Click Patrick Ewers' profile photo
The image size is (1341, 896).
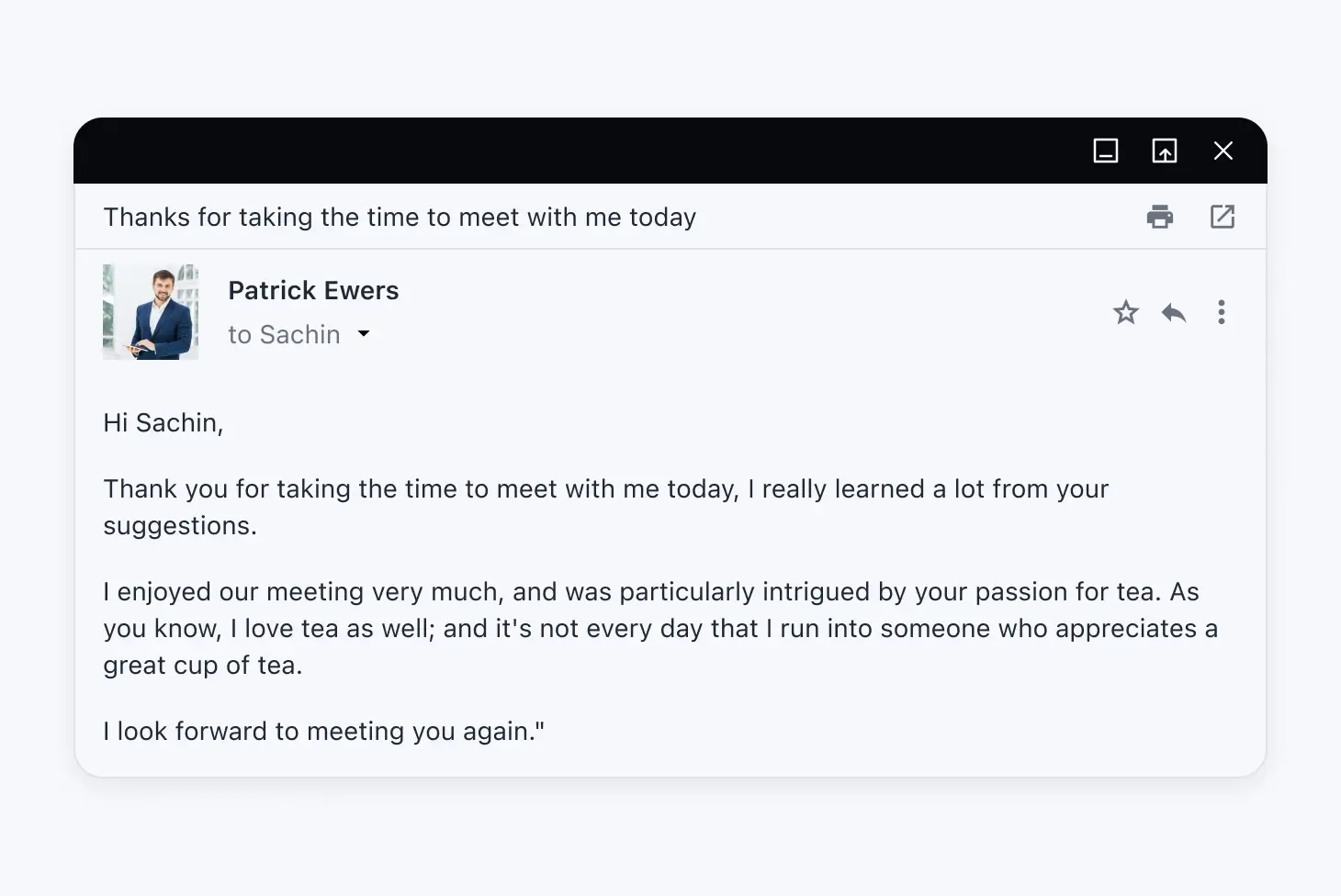151,312
